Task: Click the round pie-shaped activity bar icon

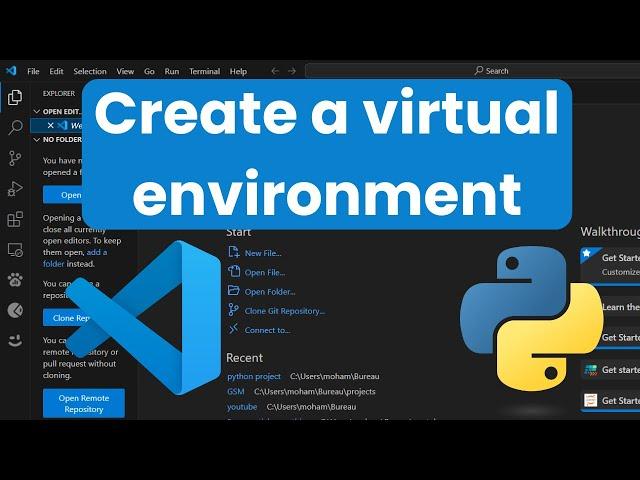Action: point(15,310)
